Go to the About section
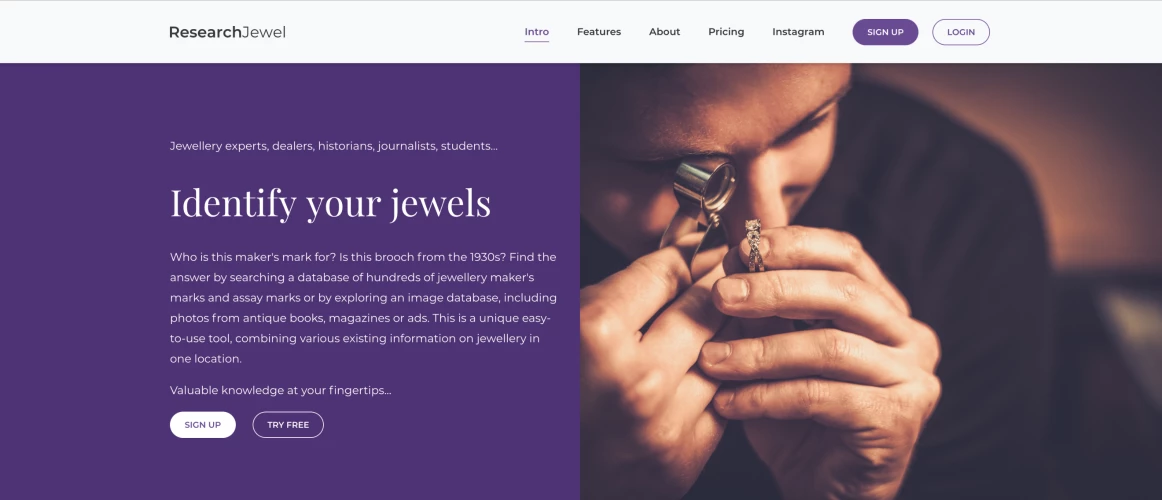The height and width of the screenshot is (500, 1162). coord(664,32)
